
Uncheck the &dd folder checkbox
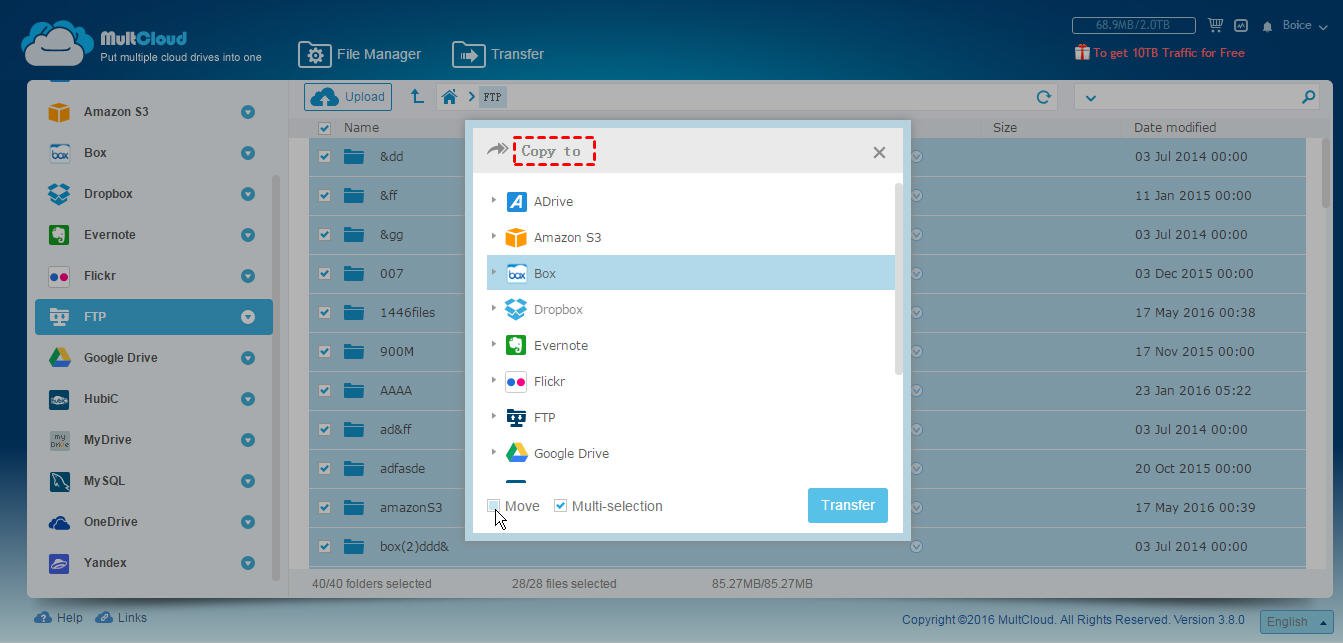324,156
